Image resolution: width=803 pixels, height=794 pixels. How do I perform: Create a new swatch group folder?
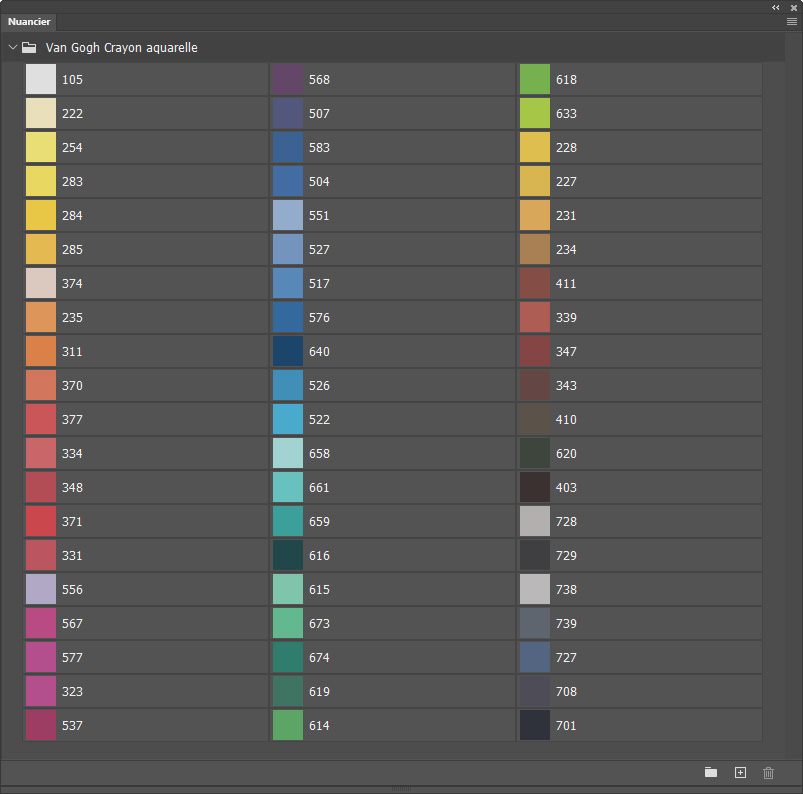(x=711, y=772)
